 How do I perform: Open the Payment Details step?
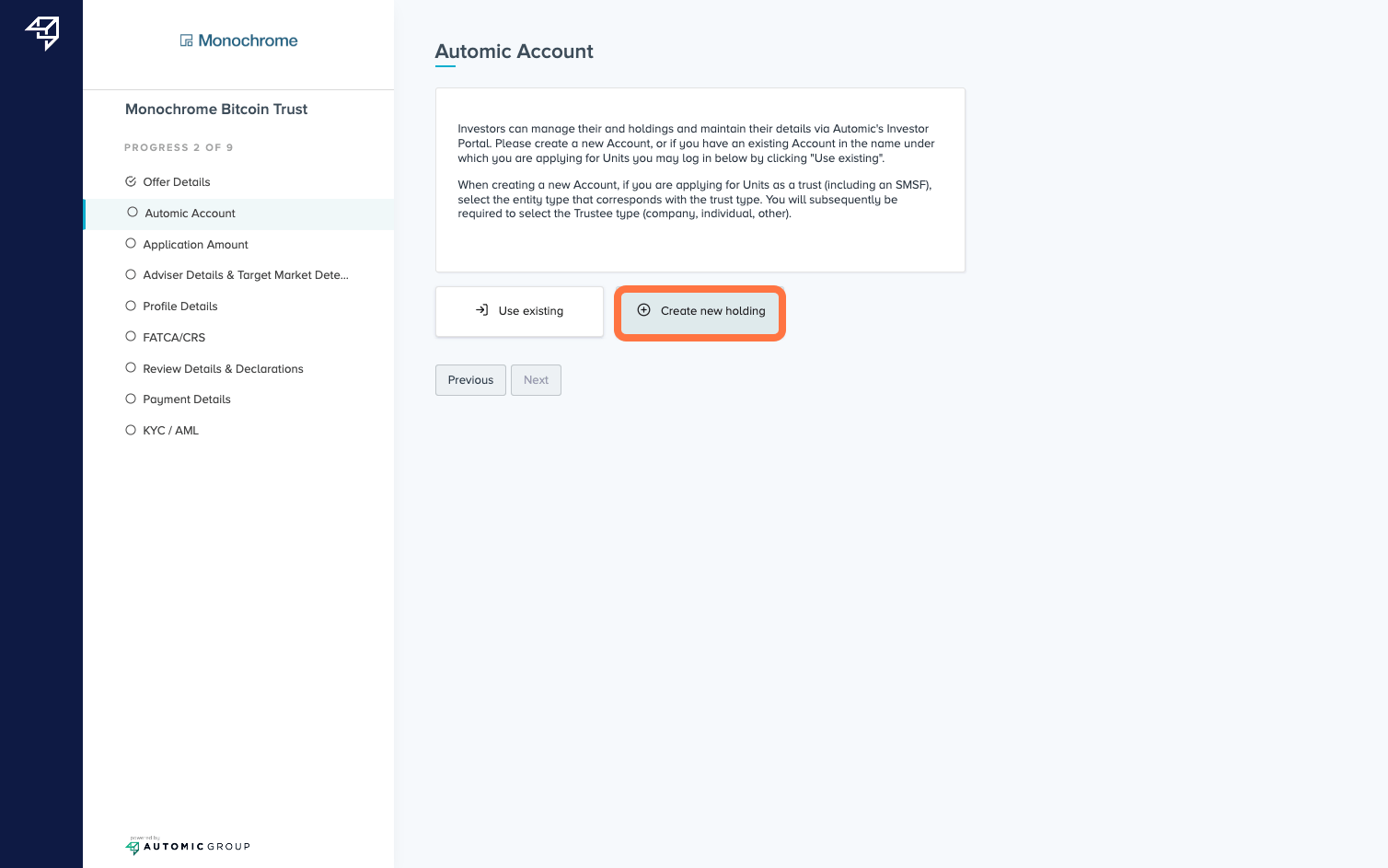tap(238, 399)
